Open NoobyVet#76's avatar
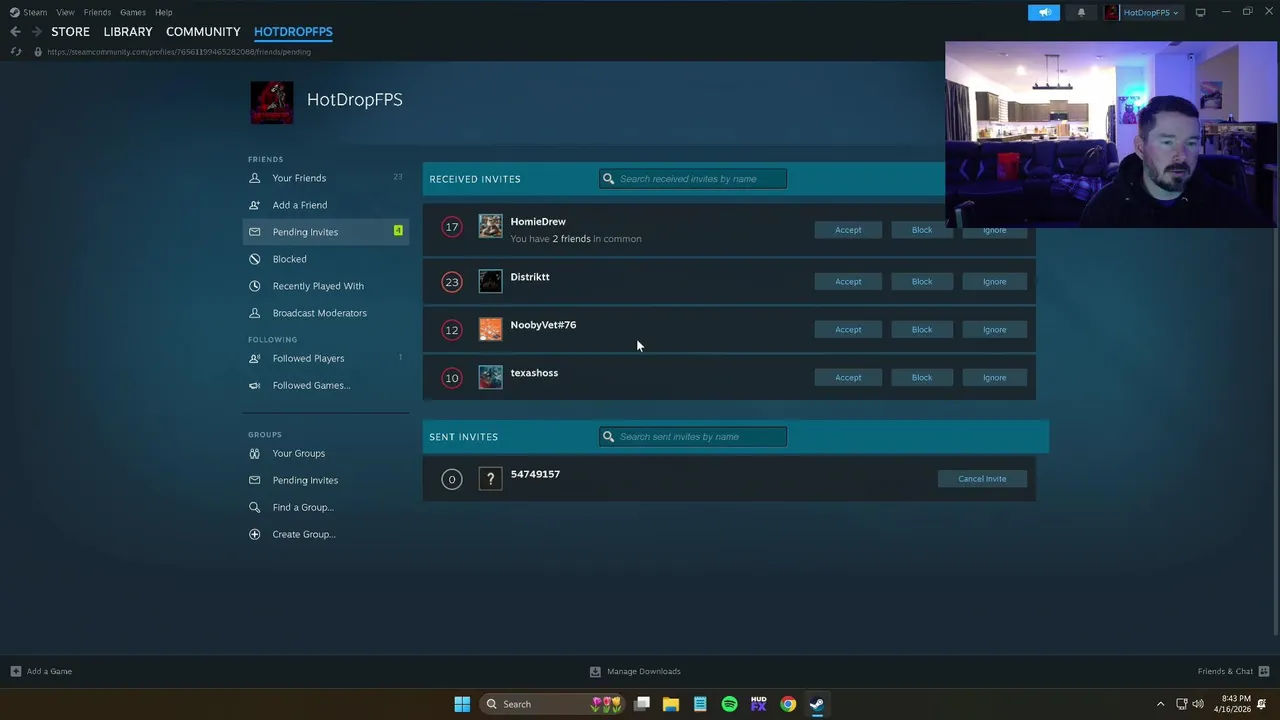This screenshot has height=720, width=1280. [x=490, y=329]
